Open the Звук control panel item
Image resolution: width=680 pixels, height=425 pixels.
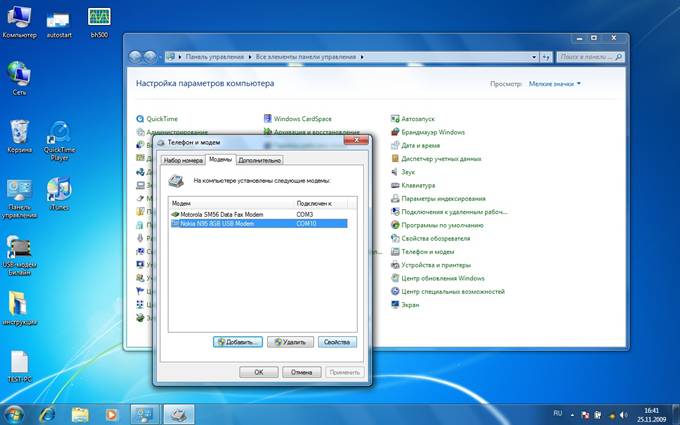click(x=403, y=172)
